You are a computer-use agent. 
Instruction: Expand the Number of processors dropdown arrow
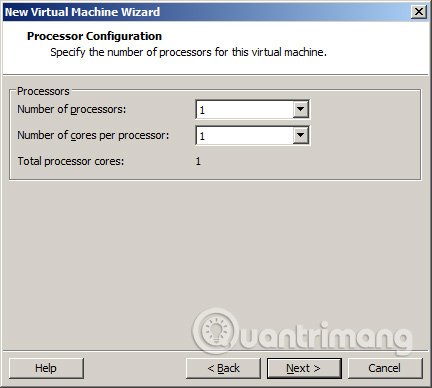(x=300, y=109)
